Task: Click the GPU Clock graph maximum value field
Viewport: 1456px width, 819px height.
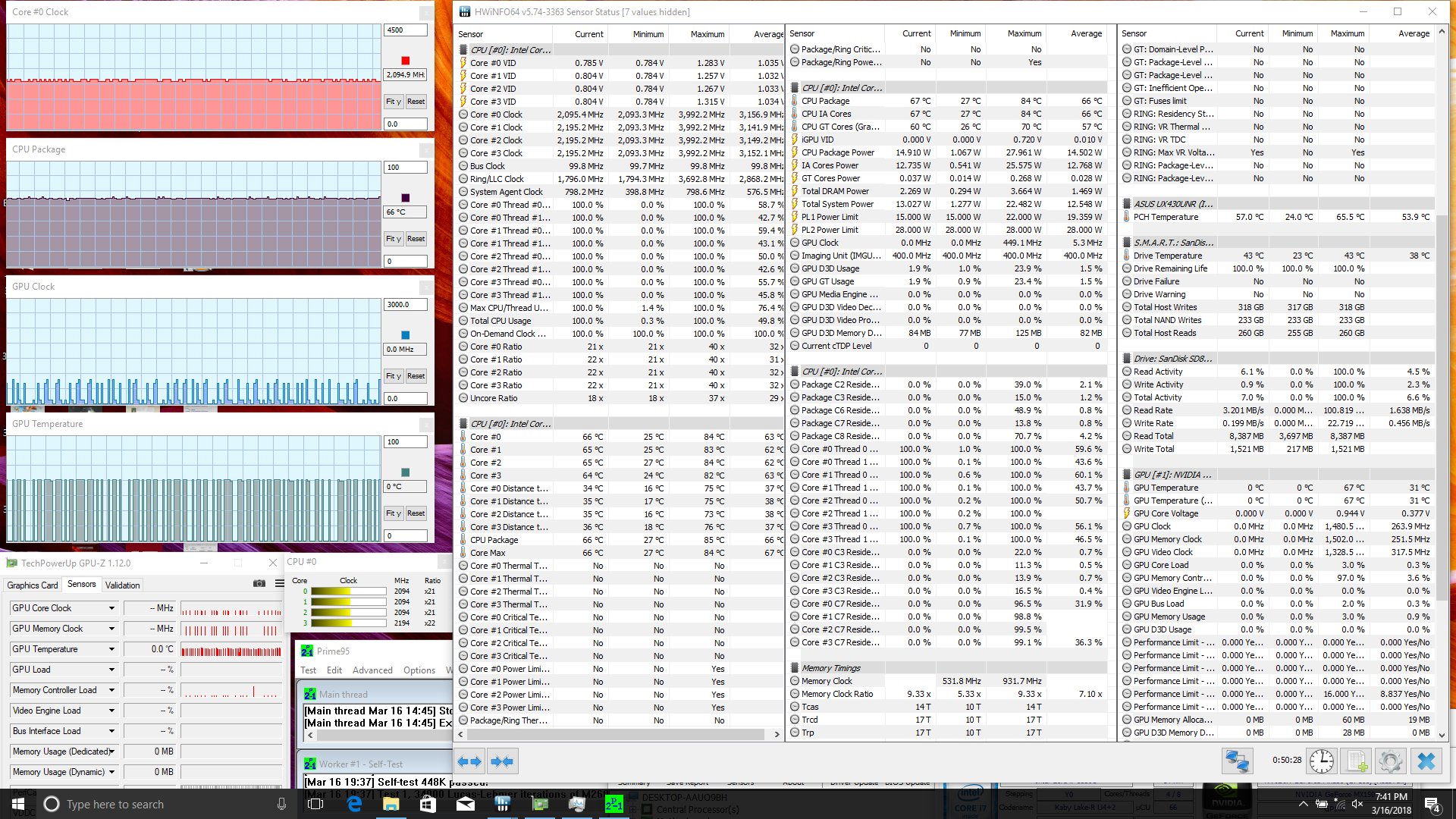Action: point(405,305)
